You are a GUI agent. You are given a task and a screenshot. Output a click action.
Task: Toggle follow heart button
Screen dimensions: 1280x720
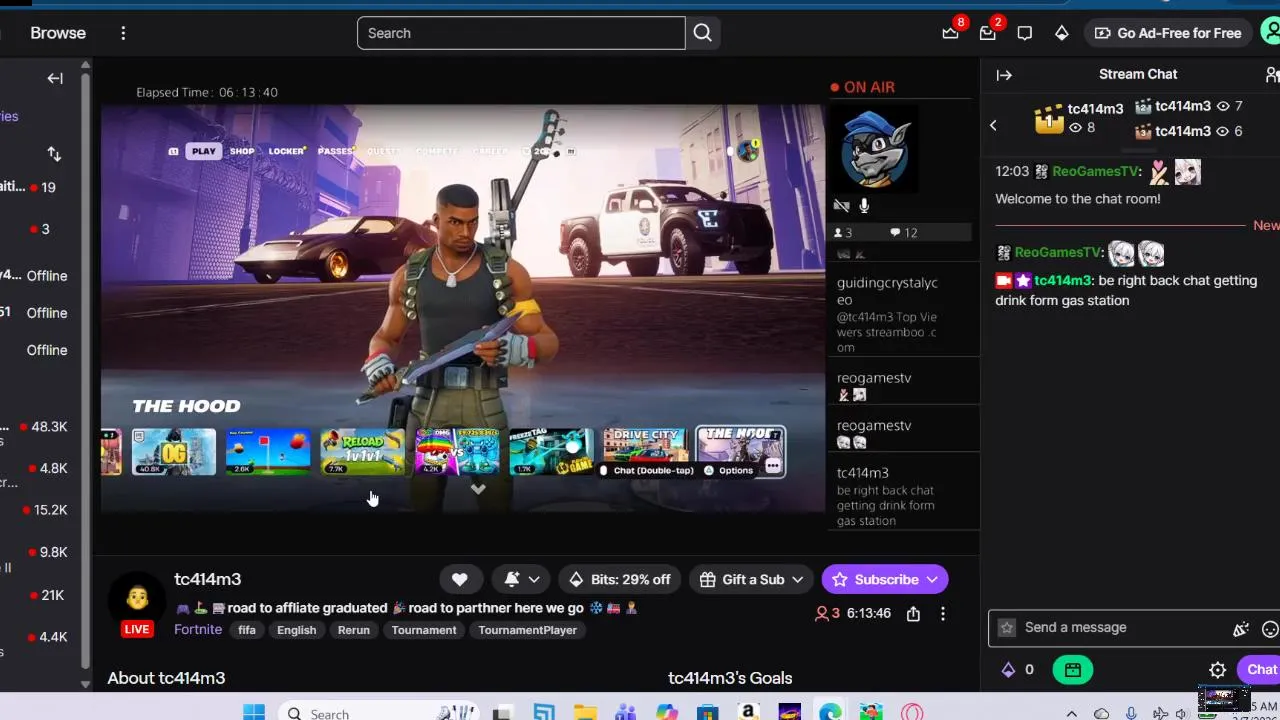click(460, 579)
